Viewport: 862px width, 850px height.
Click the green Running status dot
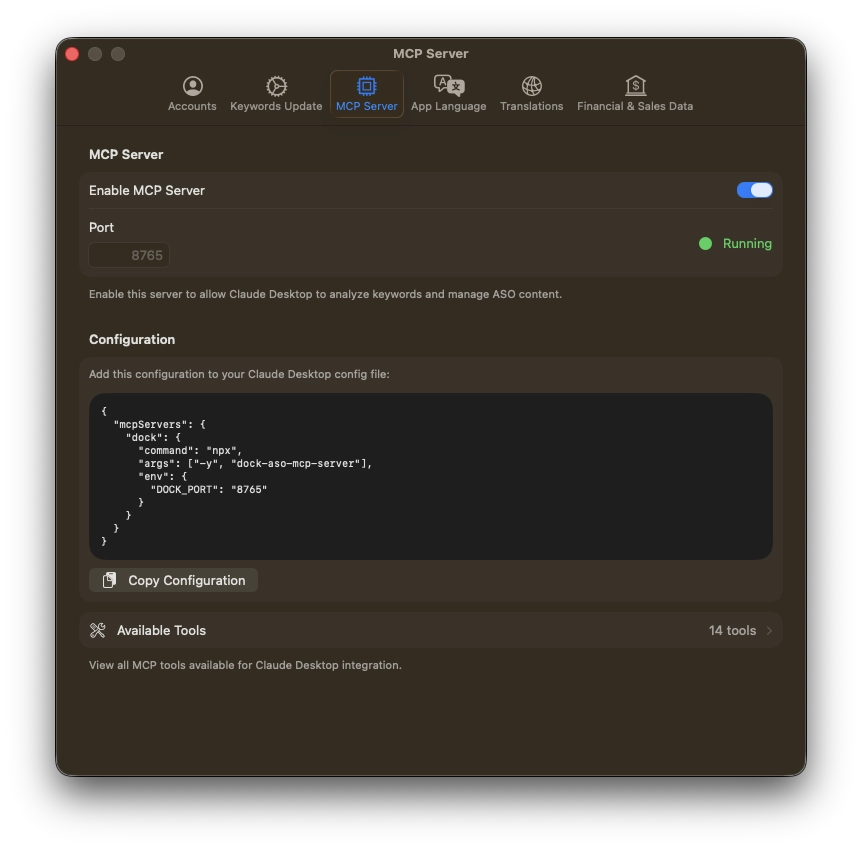[705, 243]
